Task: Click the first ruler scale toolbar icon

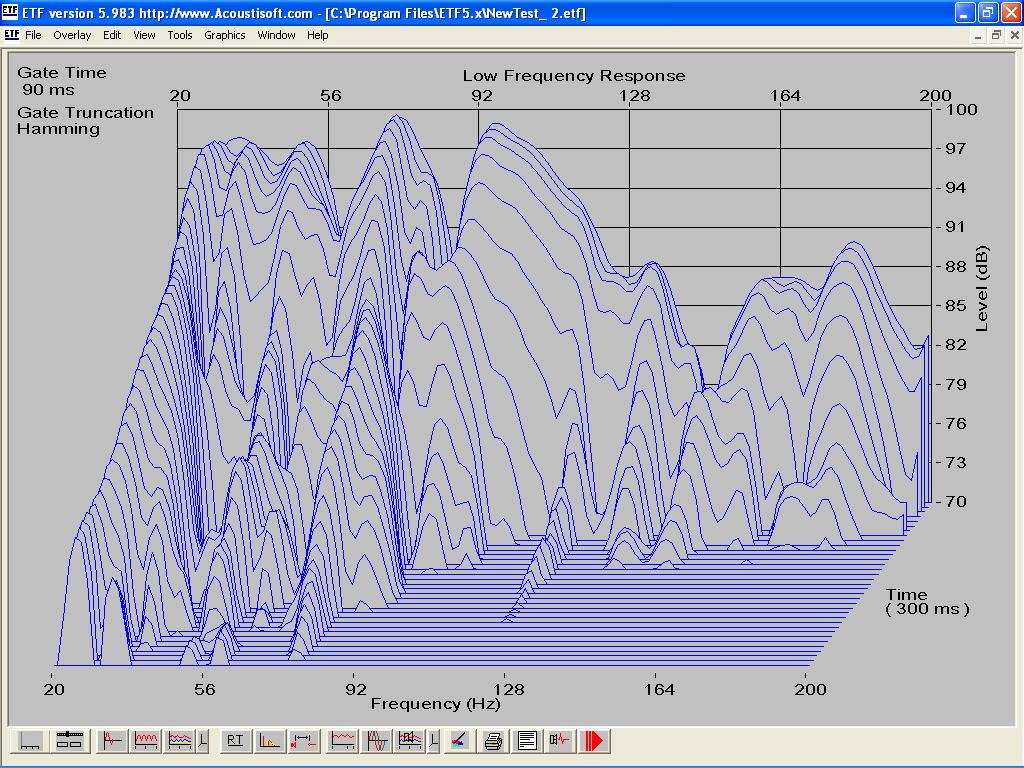Action: coord(31,741)
